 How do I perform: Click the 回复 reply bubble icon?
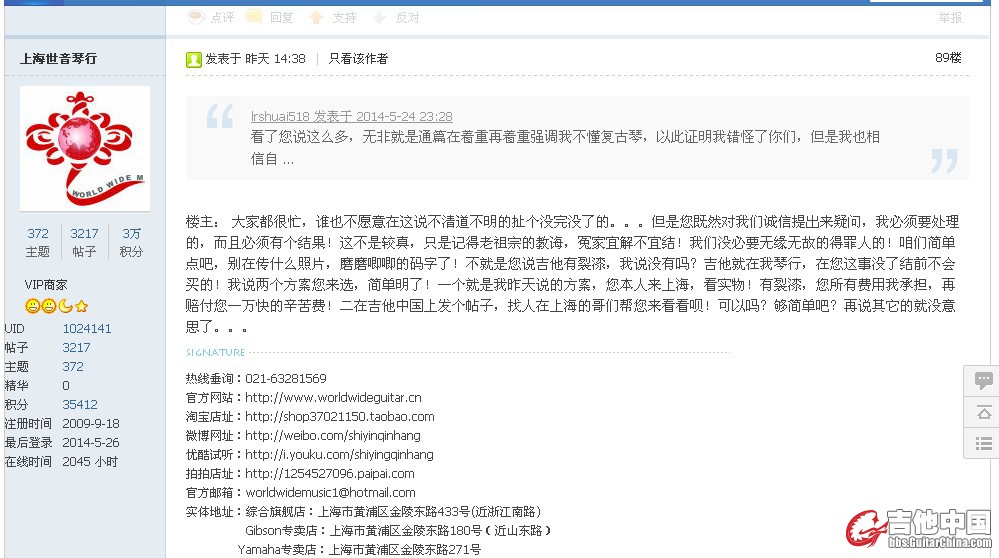[x=255, y=17]
